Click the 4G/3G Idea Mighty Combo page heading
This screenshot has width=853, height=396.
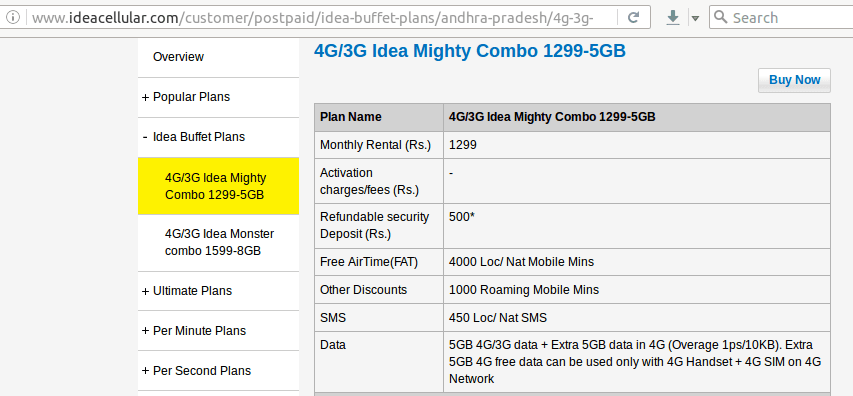point(470,51)
